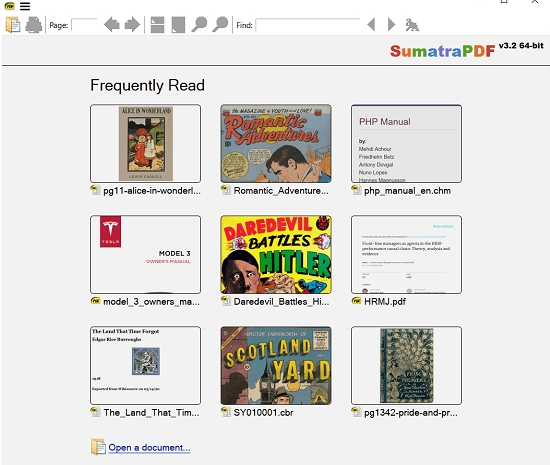Viewport: 550px width, 465px height.
Task: Click the SumatraPDF title bar icon
Action: [9, 6]
